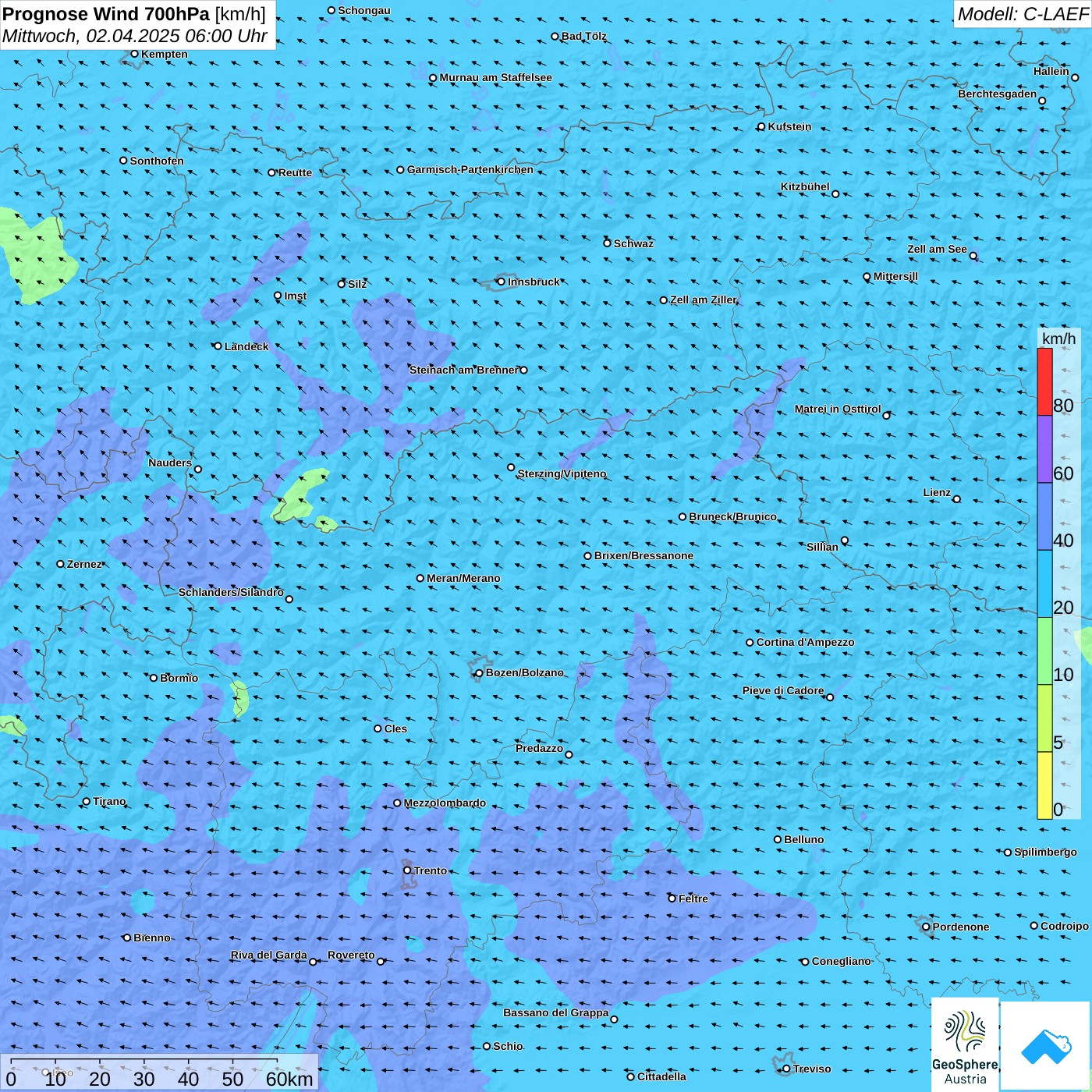Click the Zell am Ziller label
1092x1092 pixels.
[x=703, y=300]
